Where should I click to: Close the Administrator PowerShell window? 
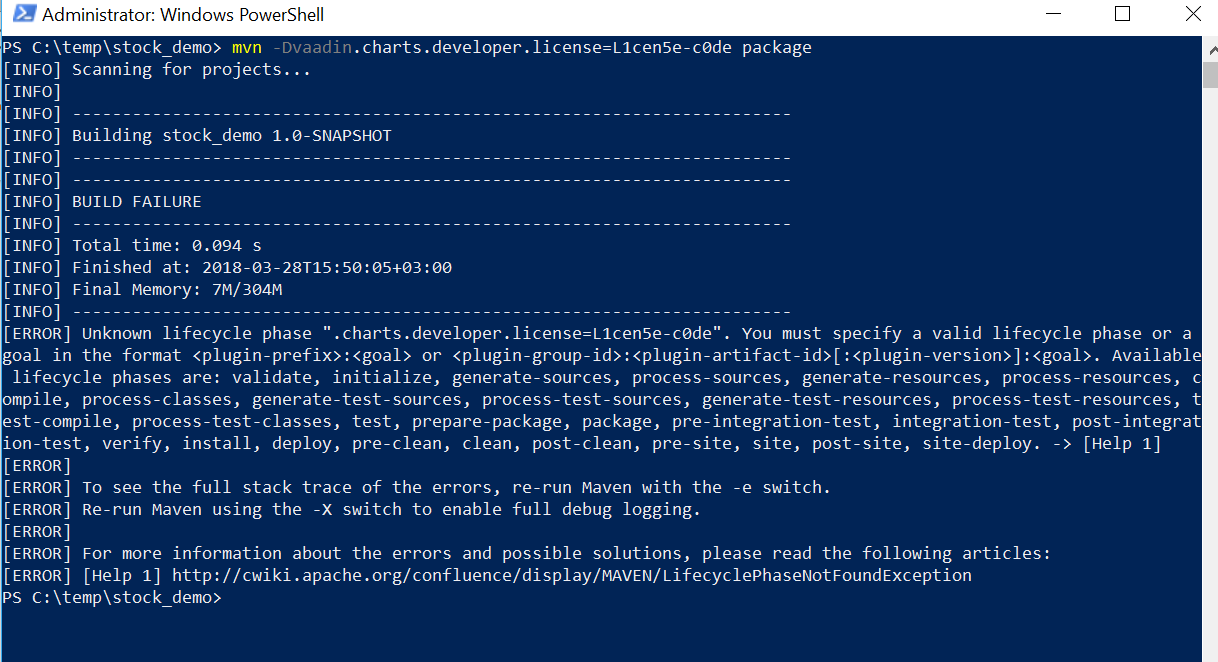1192,14
